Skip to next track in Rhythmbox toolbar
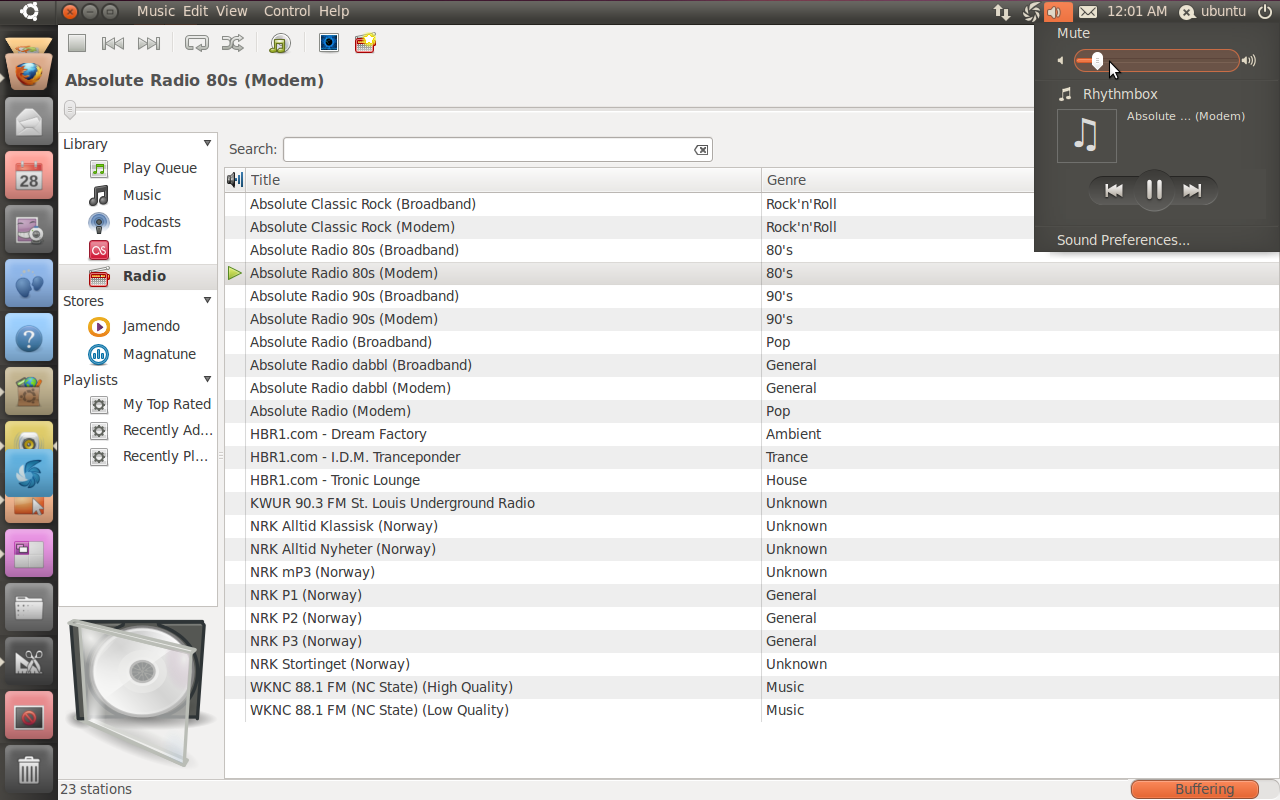Viewport: 1280px width, 800px height. tap(149, 43)
